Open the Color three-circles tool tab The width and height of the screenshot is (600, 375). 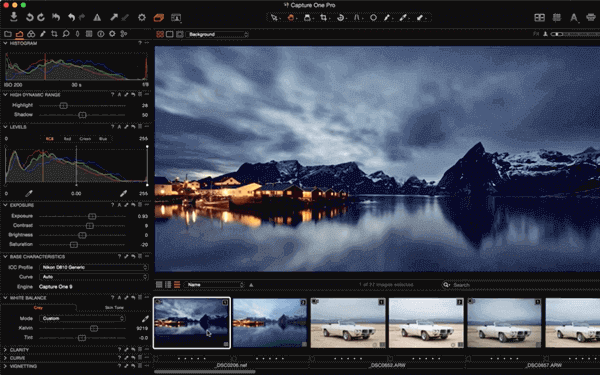(x=31, y=34)
